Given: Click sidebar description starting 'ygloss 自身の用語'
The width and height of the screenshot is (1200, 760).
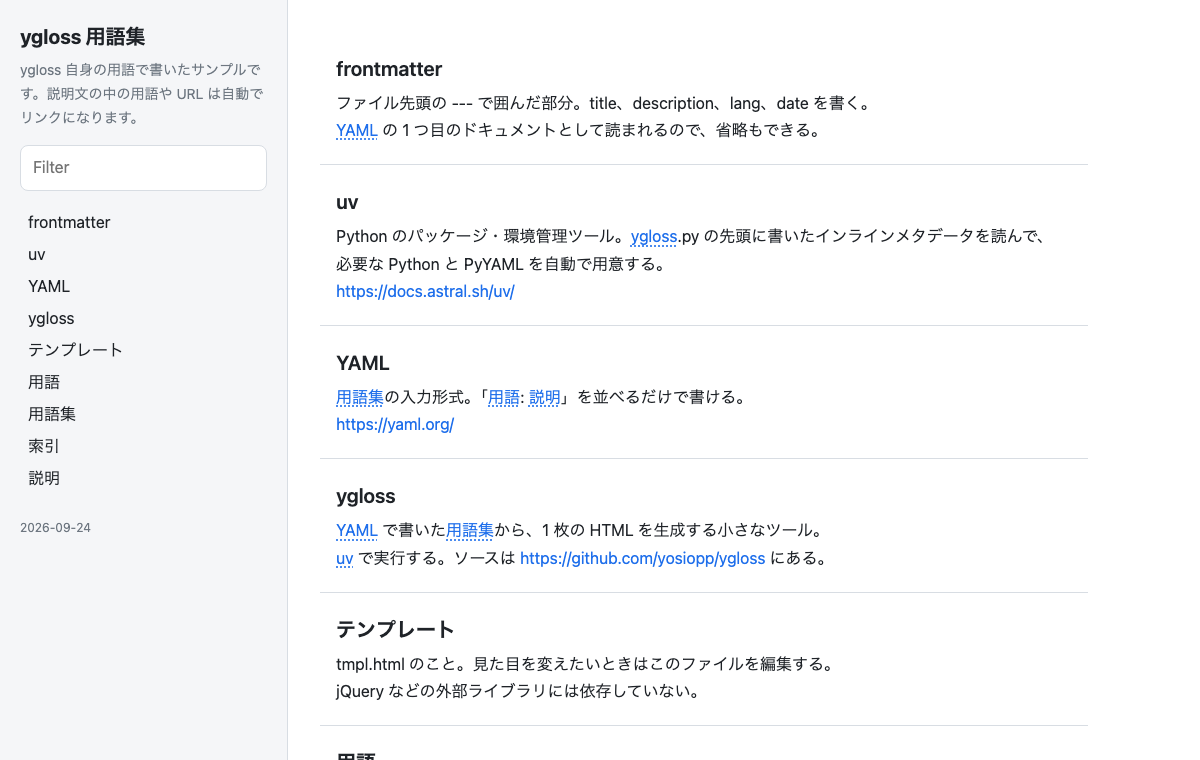Looking at the screenshot, I should pyautogui.click(x=143, y=94).
